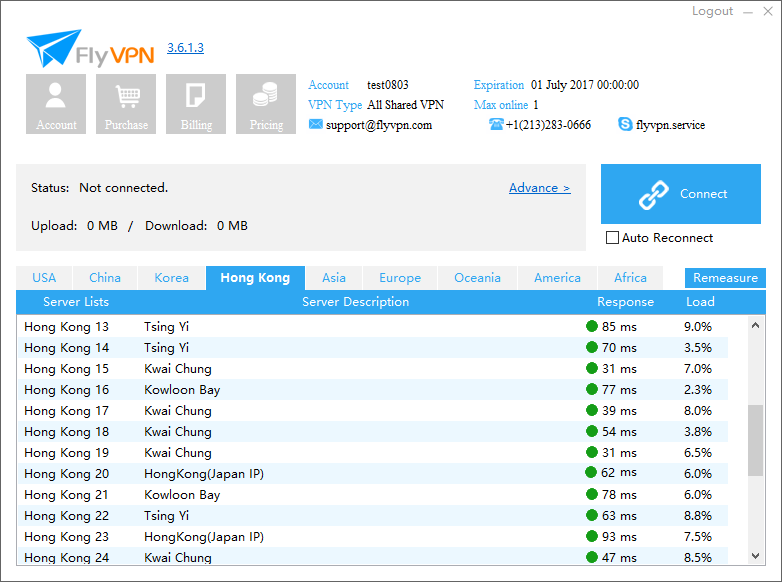Sort by the Server Lists column header
The height and width of the screenshot is (582, 782).
(76, 302)
